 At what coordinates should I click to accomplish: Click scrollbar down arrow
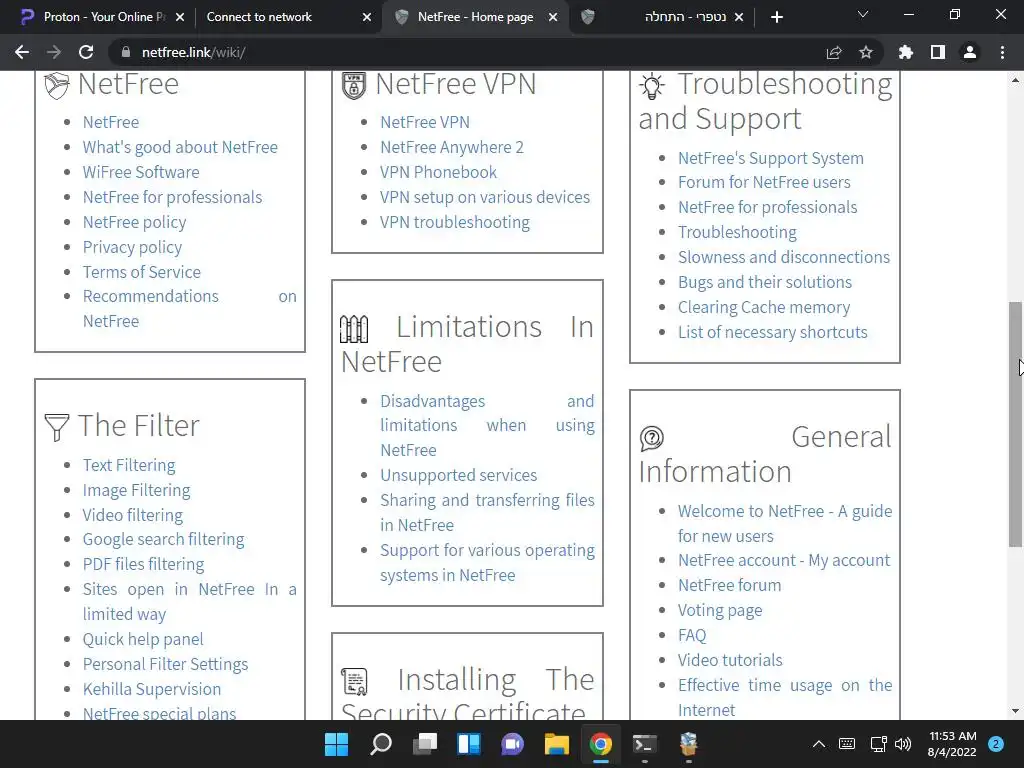pyautogui.click(x=1015, y=711)
